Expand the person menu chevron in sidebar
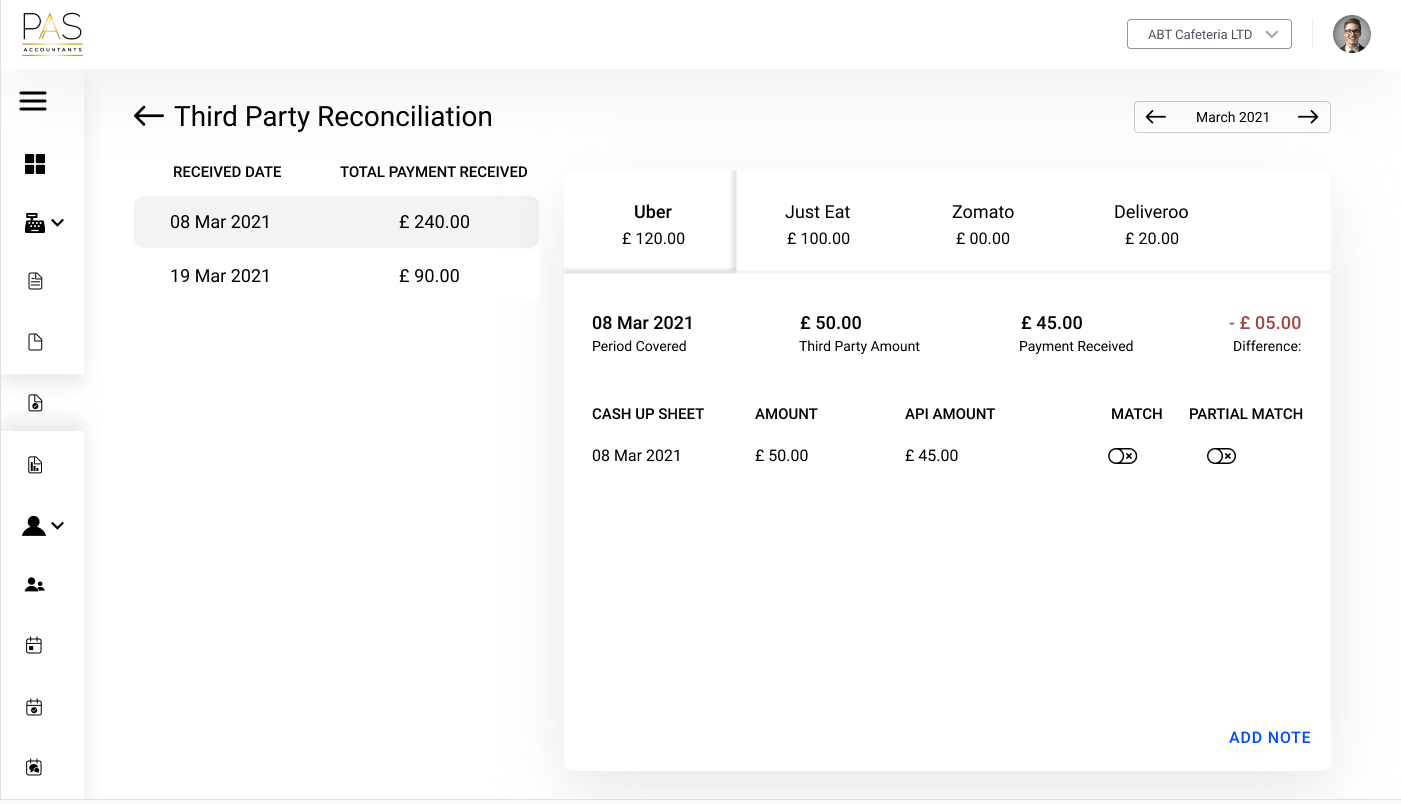This screenshot has width=1401, height=804. coord(58,525)
